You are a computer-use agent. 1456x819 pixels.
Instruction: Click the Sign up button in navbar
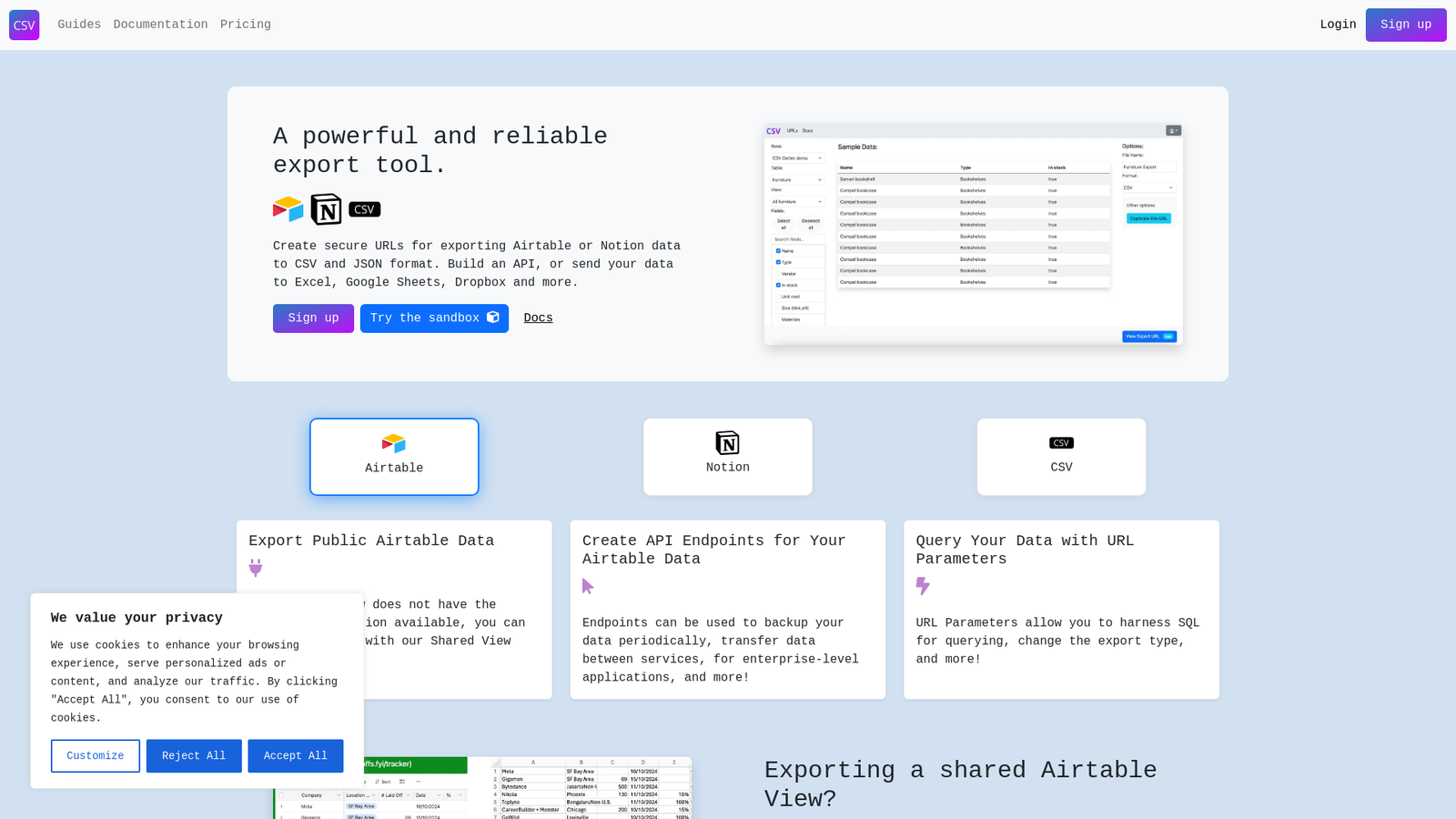pos(1406,25)
